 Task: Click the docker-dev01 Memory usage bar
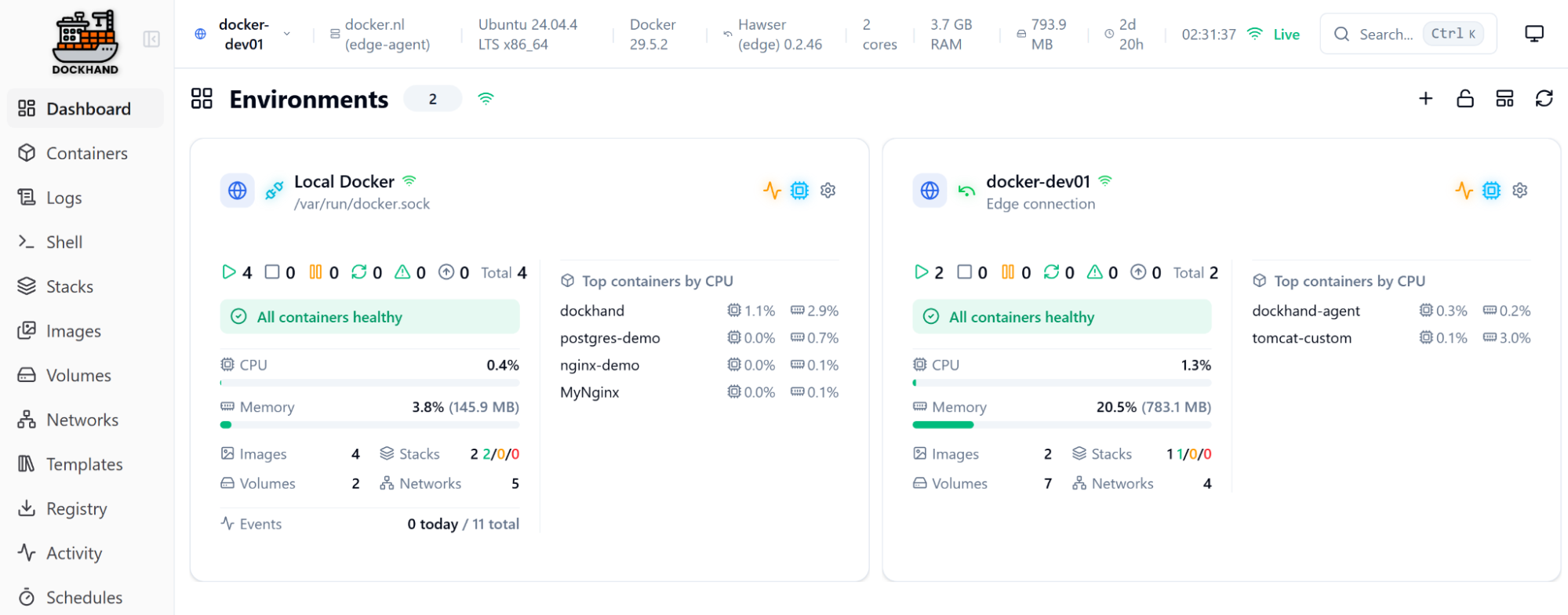point(1061,425)
